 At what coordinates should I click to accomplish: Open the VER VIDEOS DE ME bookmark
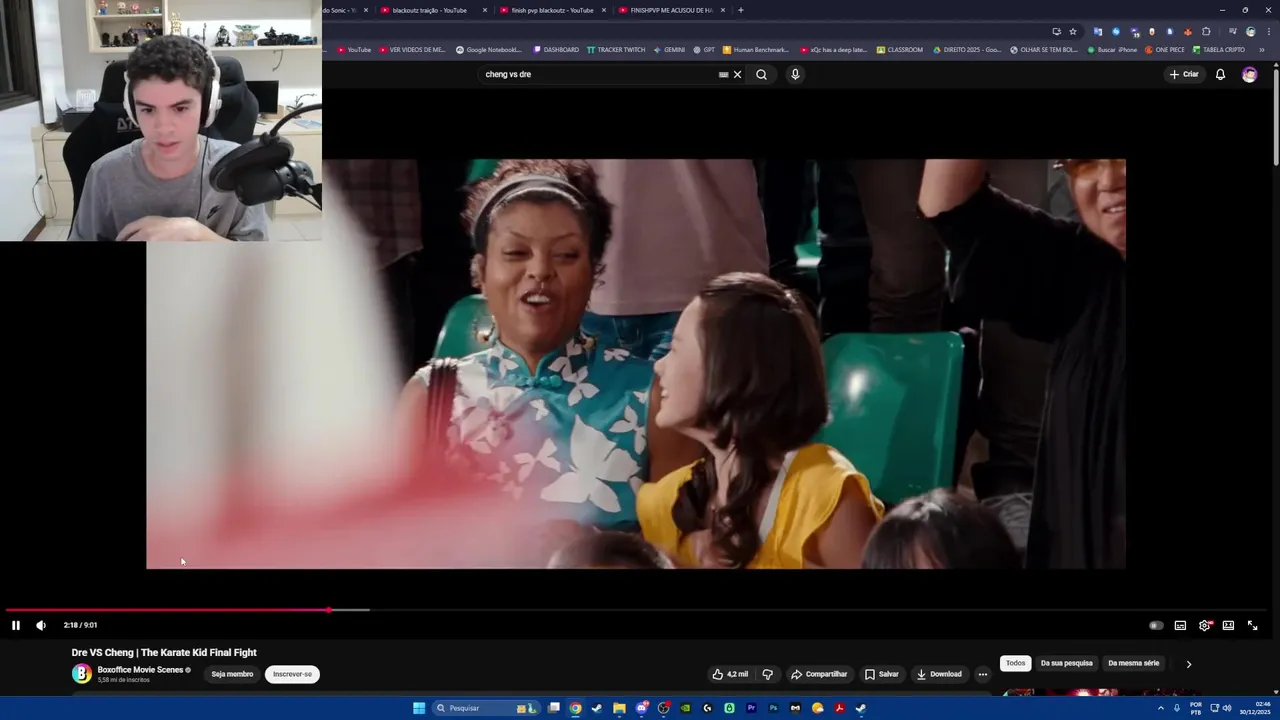[412, 49]
